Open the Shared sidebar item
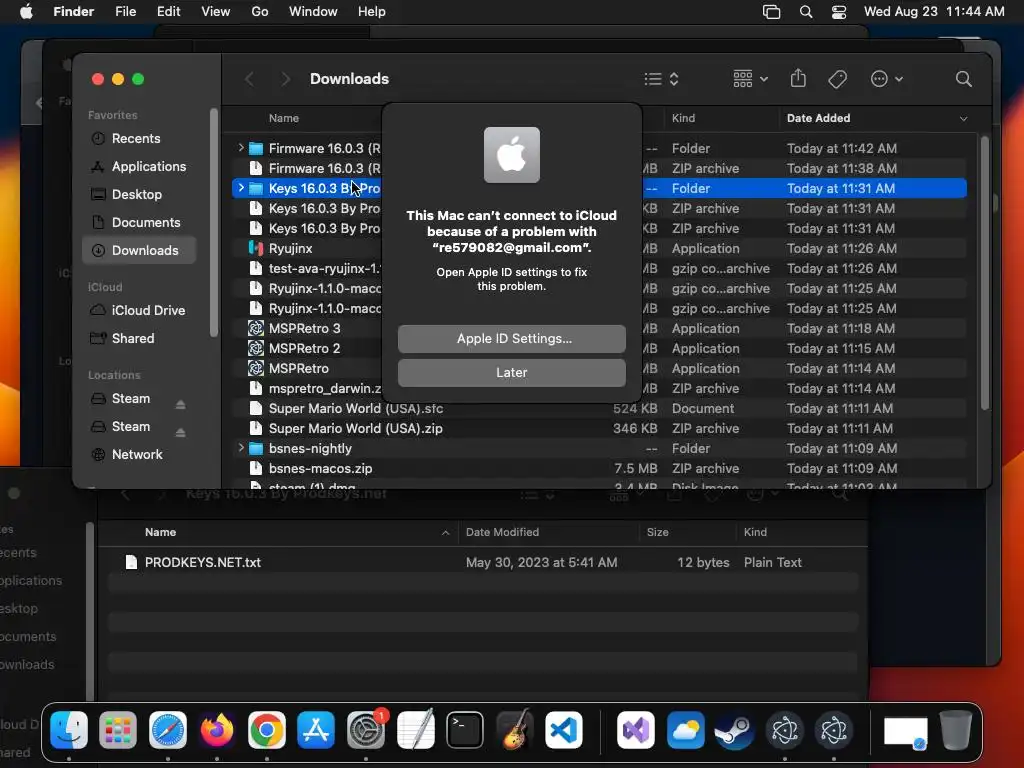1024x768 pixels. (133, 338)
